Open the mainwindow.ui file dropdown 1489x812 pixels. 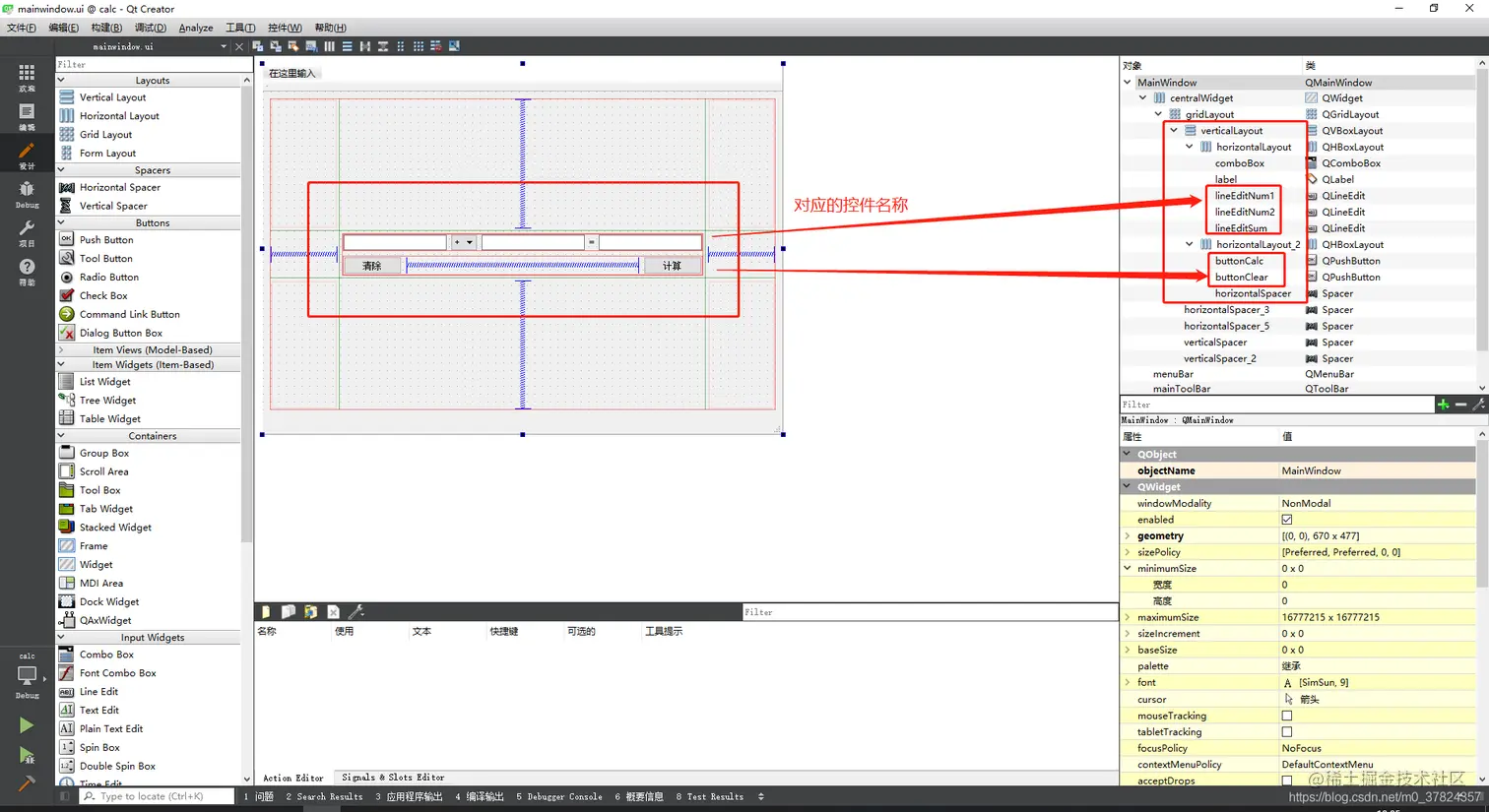point(224,46)
